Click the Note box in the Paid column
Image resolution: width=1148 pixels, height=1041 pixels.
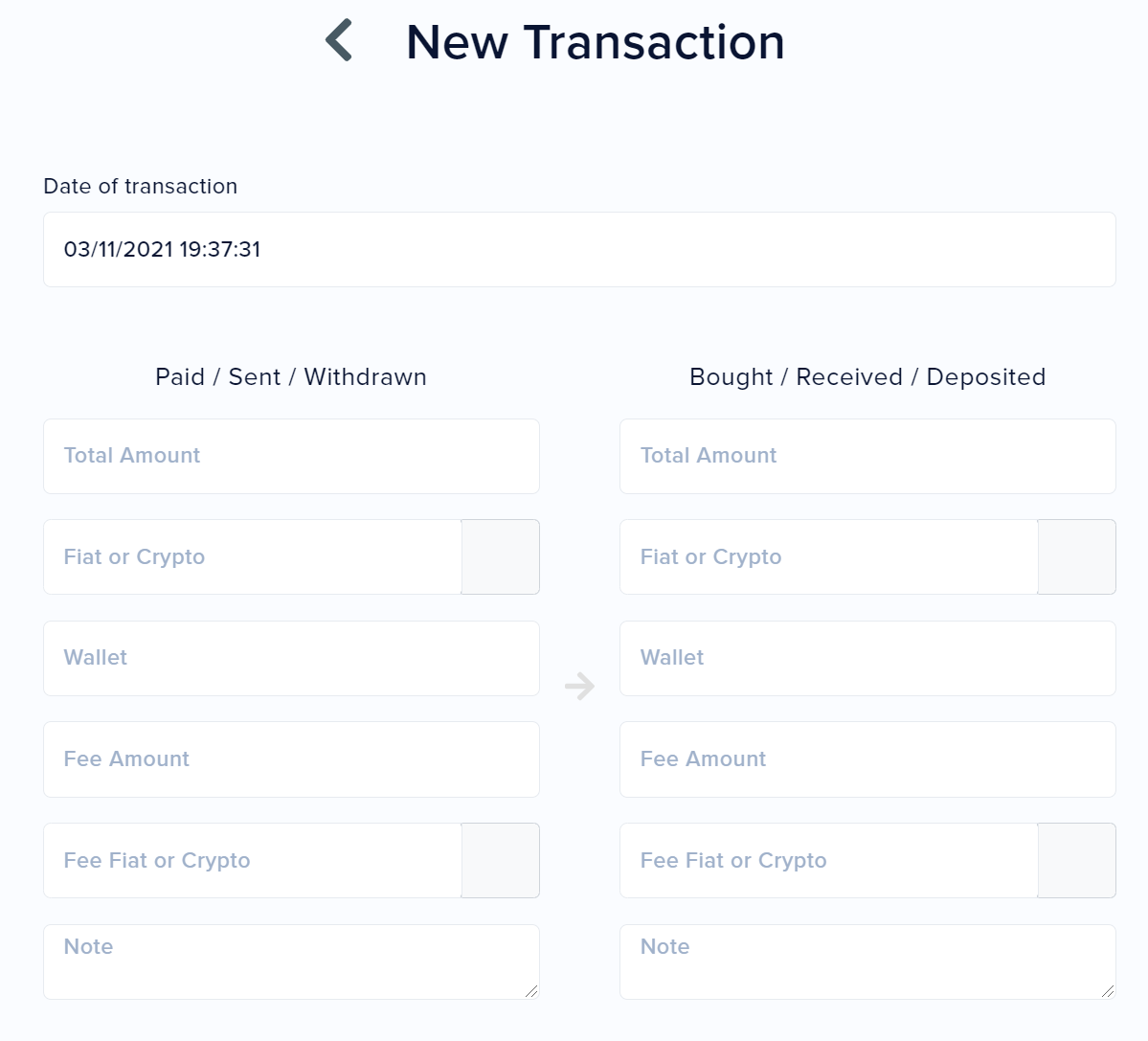pyautogui.click(x=291, y=962)
